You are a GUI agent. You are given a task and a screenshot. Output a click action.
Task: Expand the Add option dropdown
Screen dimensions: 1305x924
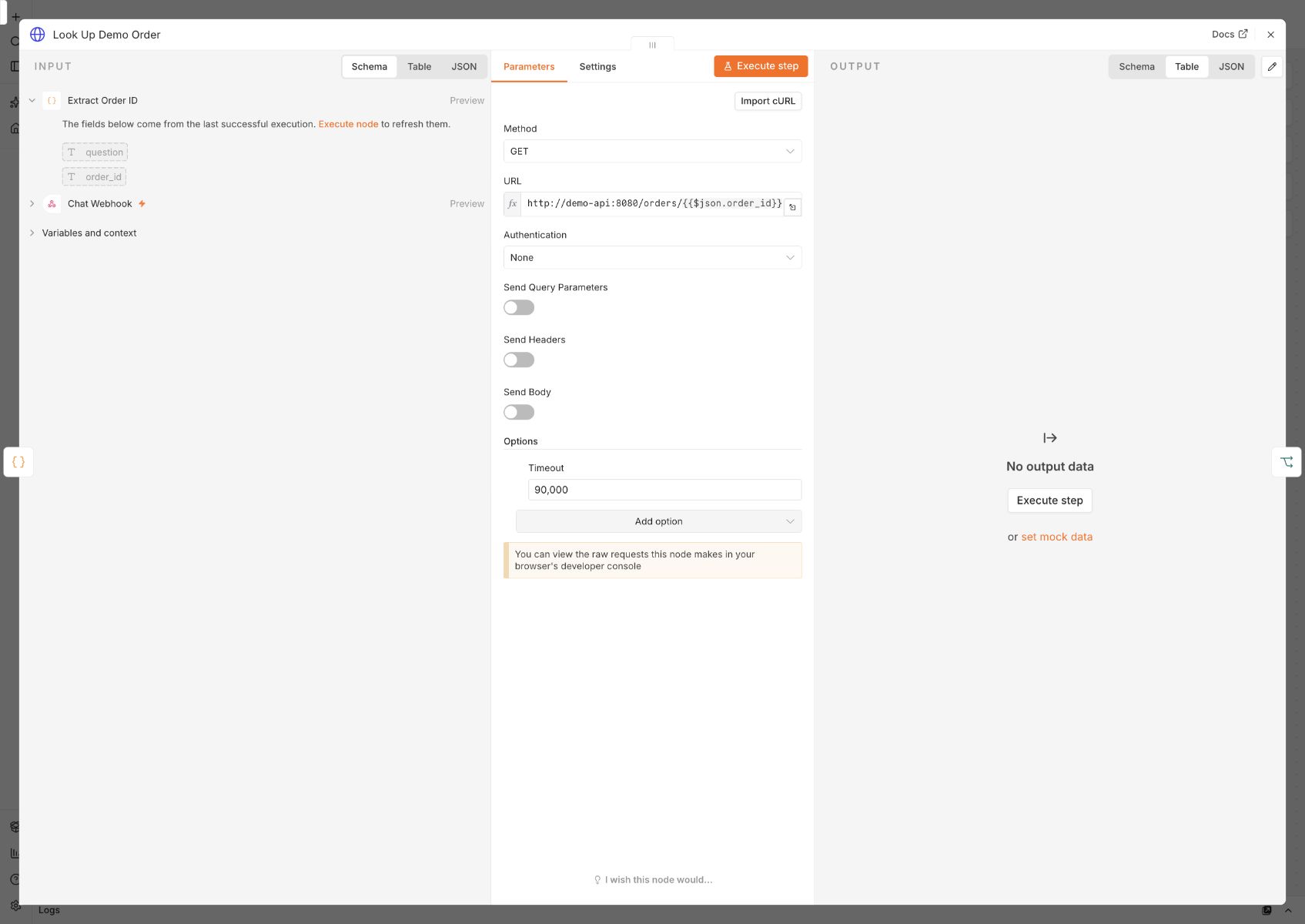(x=658, y=522)
